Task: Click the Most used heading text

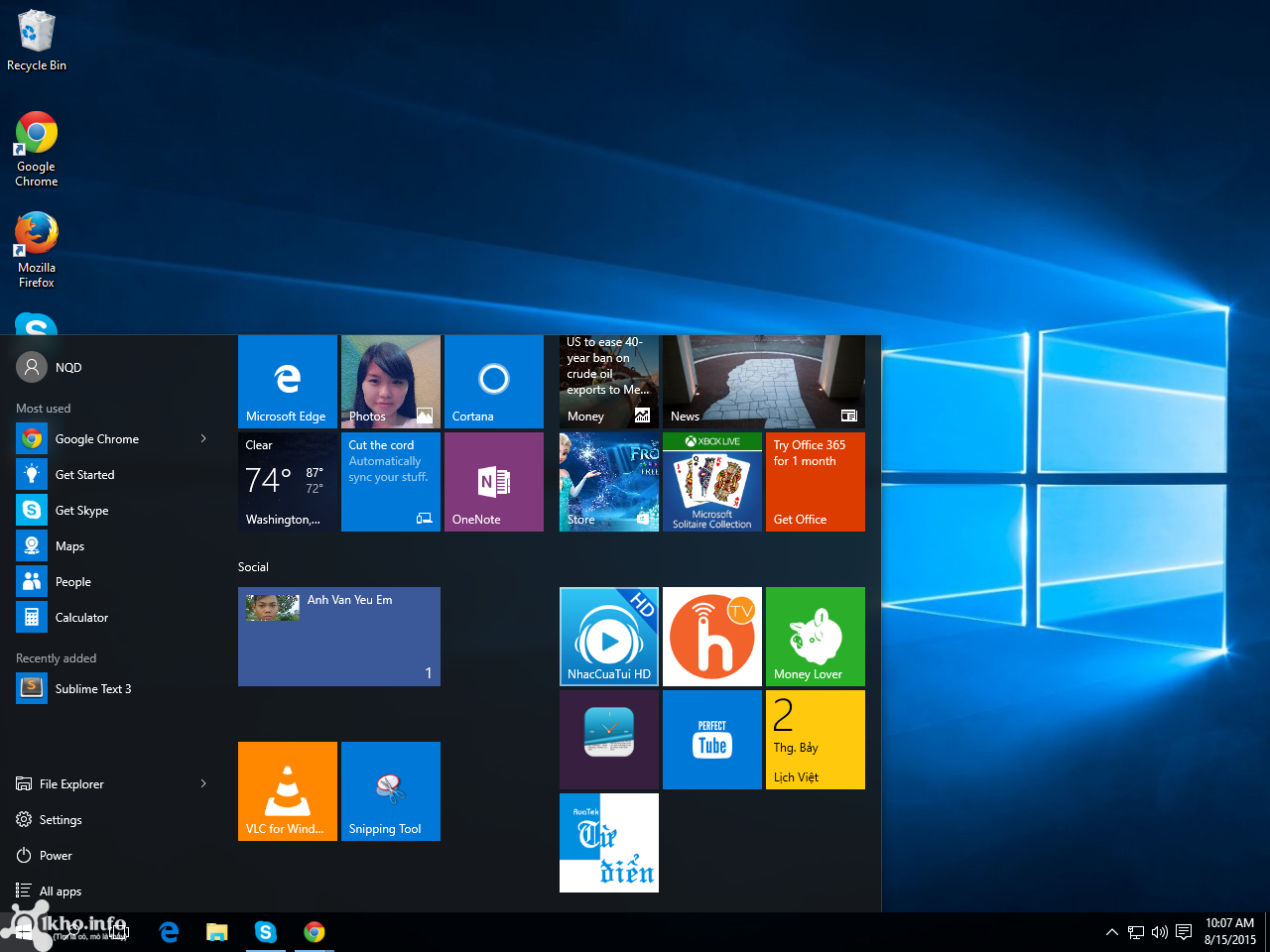Action: point(44,409)
